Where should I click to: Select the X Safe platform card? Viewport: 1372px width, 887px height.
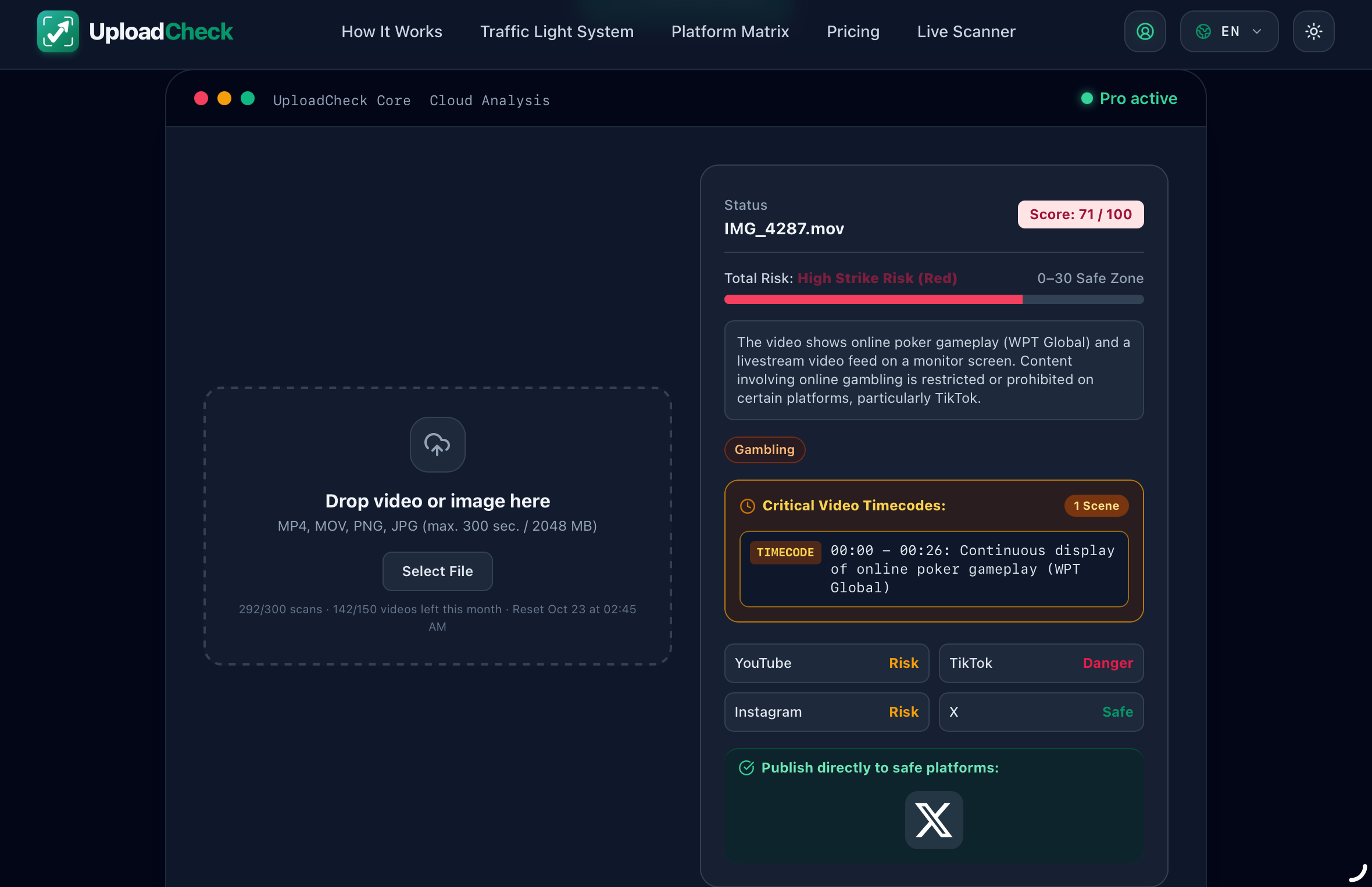coord(1041,712)
